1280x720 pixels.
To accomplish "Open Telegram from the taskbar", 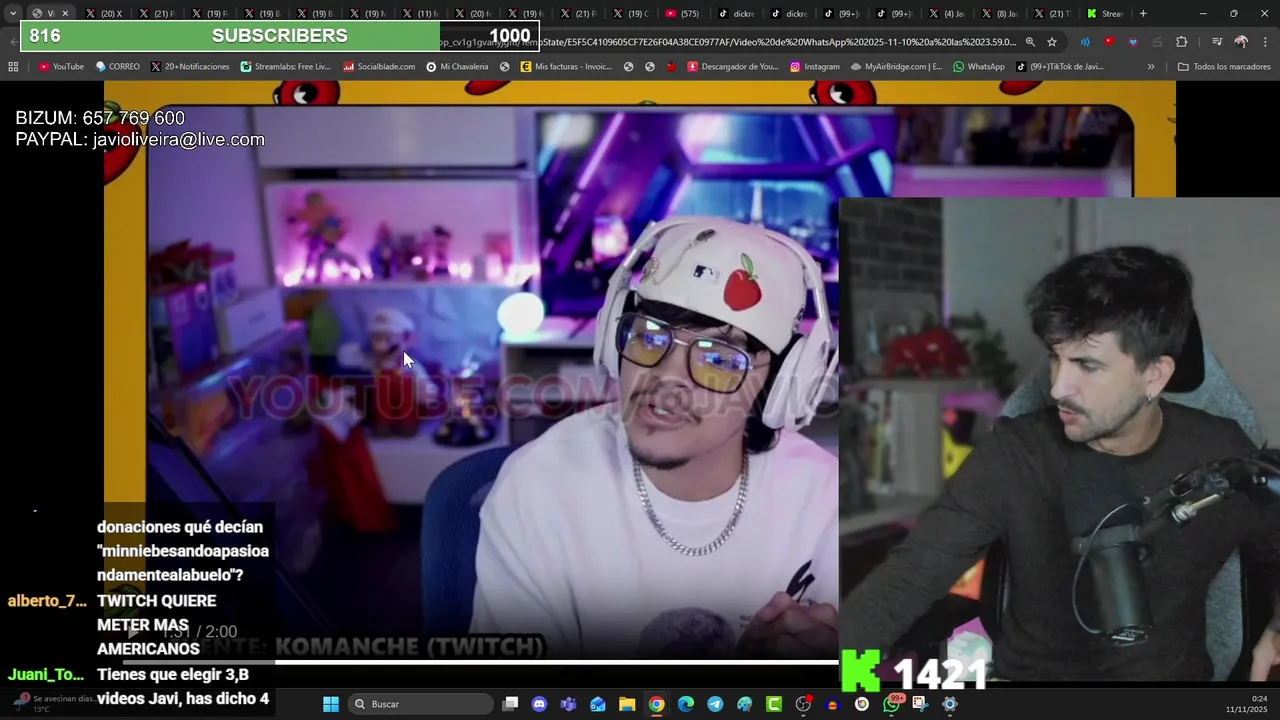I will (715, 704).
